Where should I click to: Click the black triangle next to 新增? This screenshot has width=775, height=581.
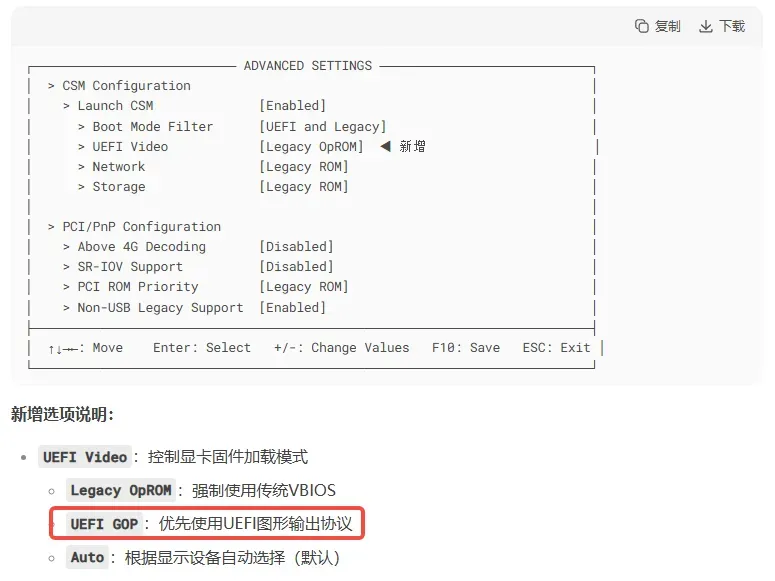click(x=386, y=146)
